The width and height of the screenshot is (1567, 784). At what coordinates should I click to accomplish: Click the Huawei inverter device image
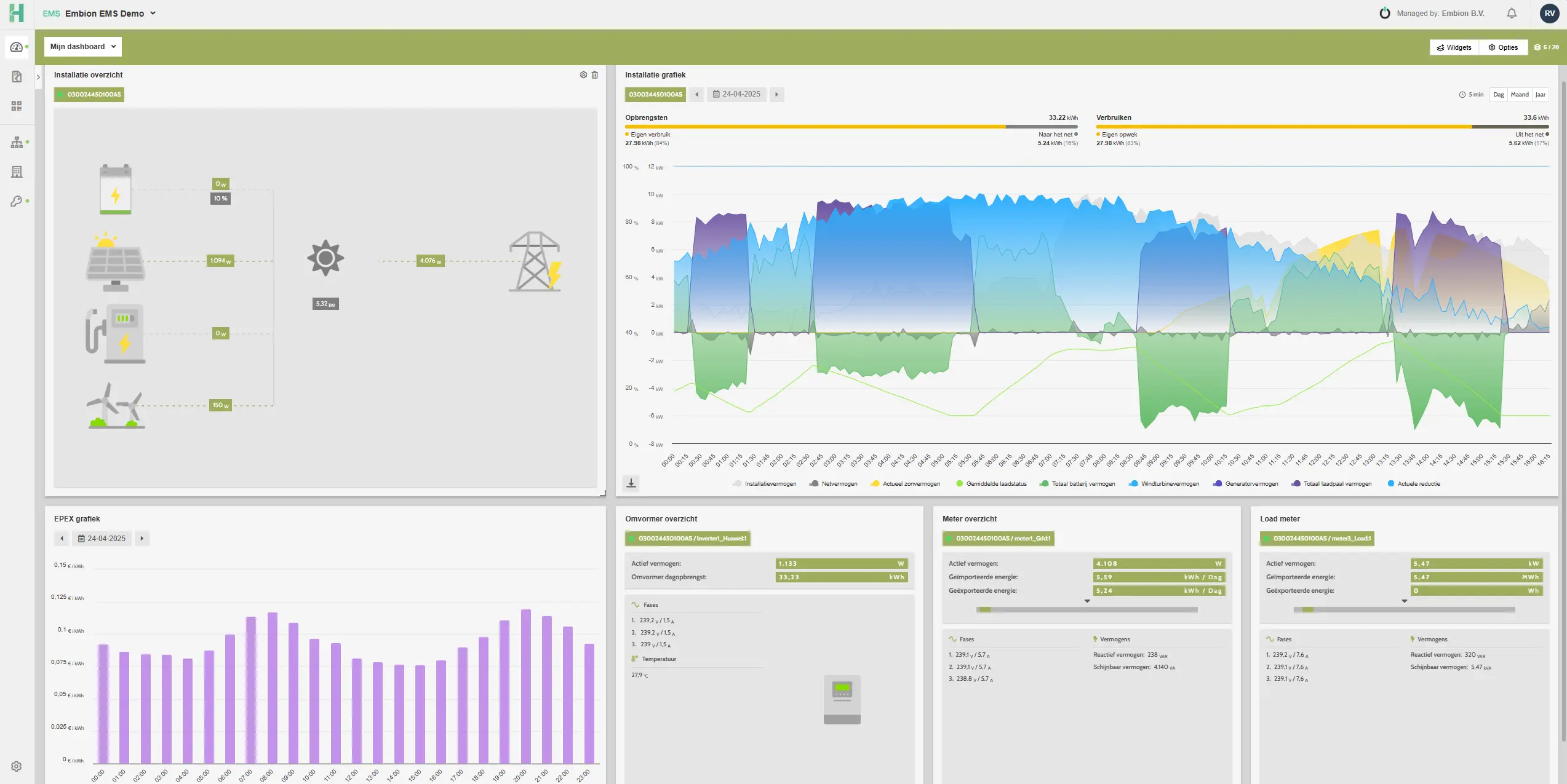point(842,700)
